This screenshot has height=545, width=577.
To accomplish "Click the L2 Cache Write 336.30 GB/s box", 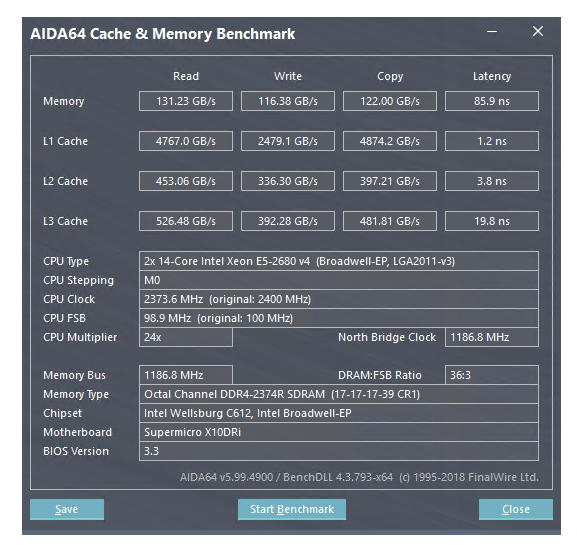I will (x=288, y=181).
